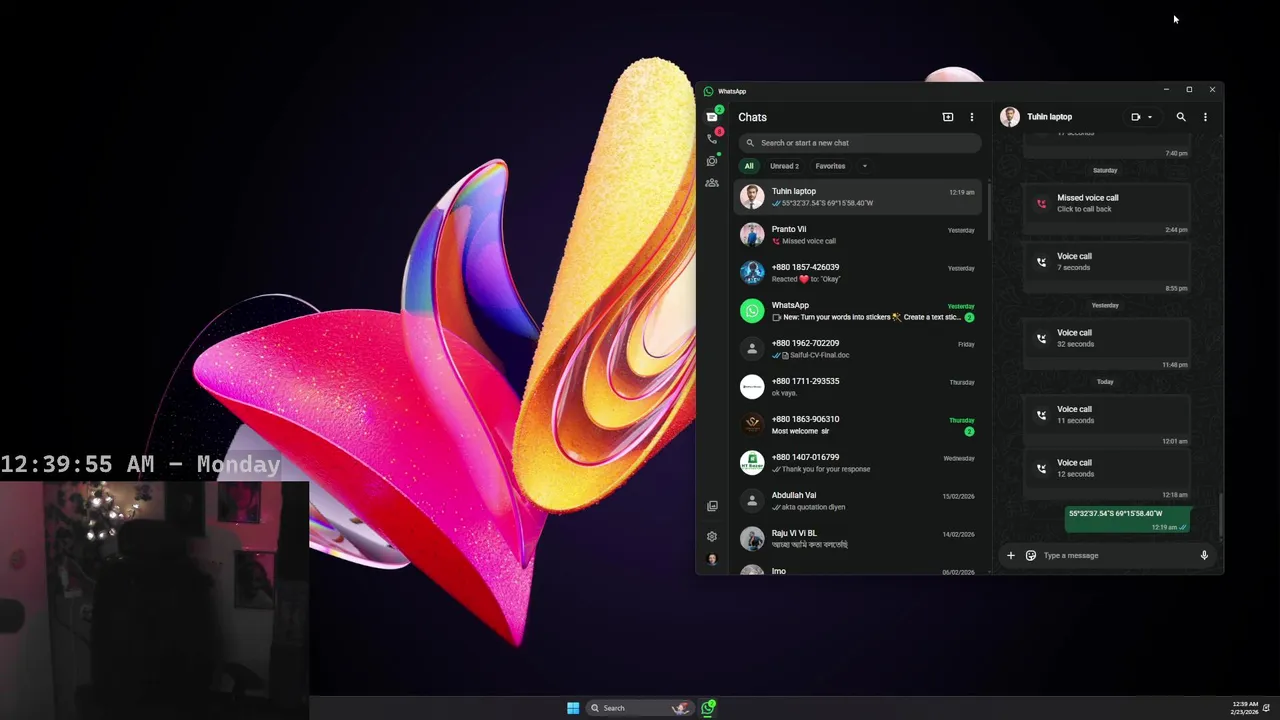1280x720 pixels.
Task: Click the Type a message field
Action: point(1117,555)
